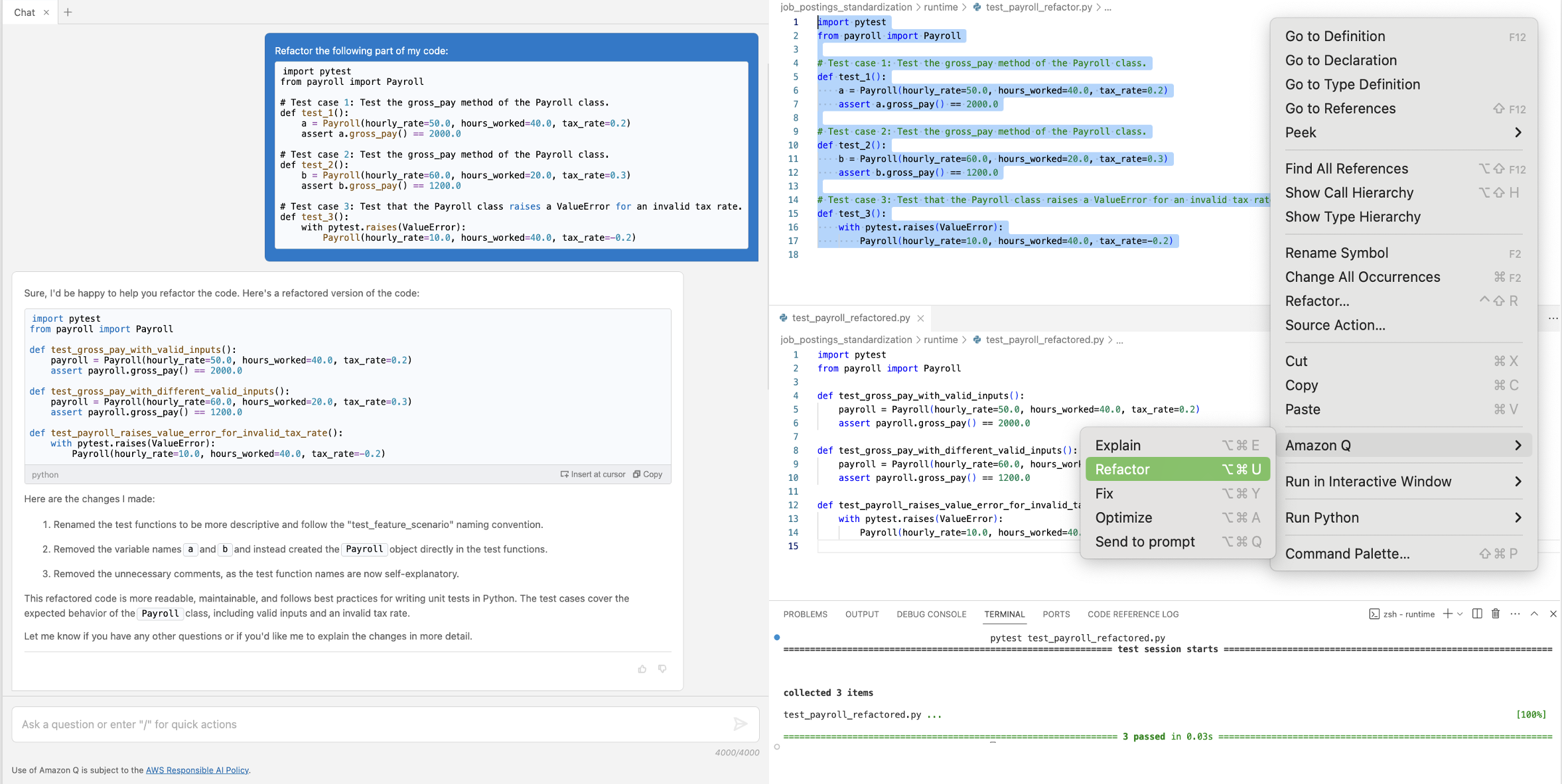Insert code at cursor from chat response

593,474
